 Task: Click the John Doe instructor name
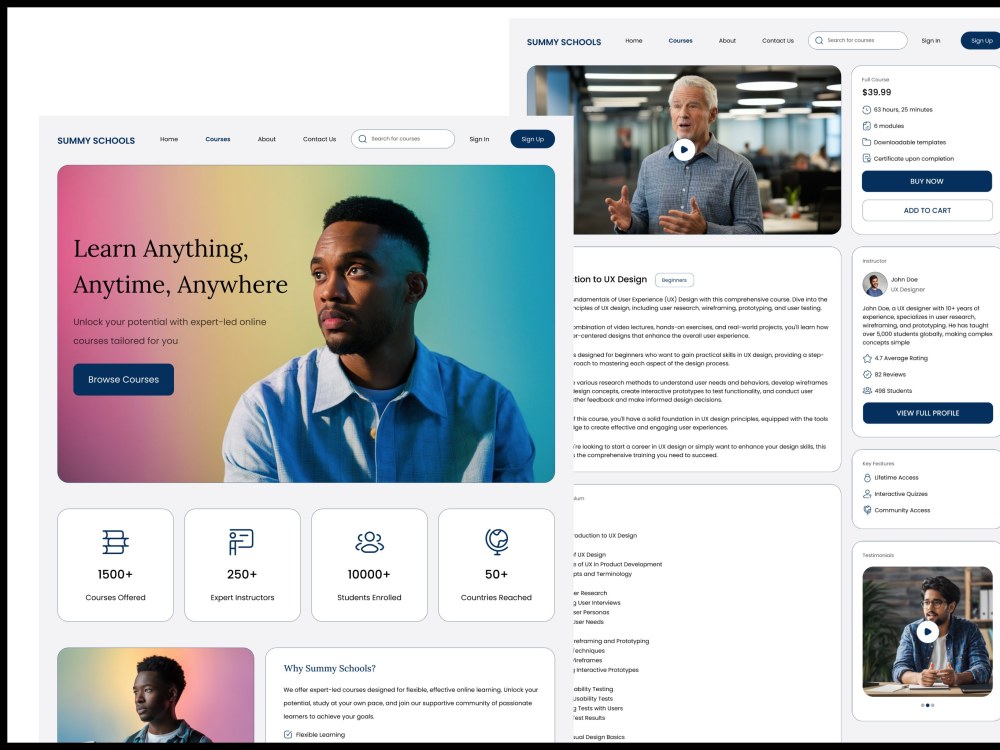(904, 279)
